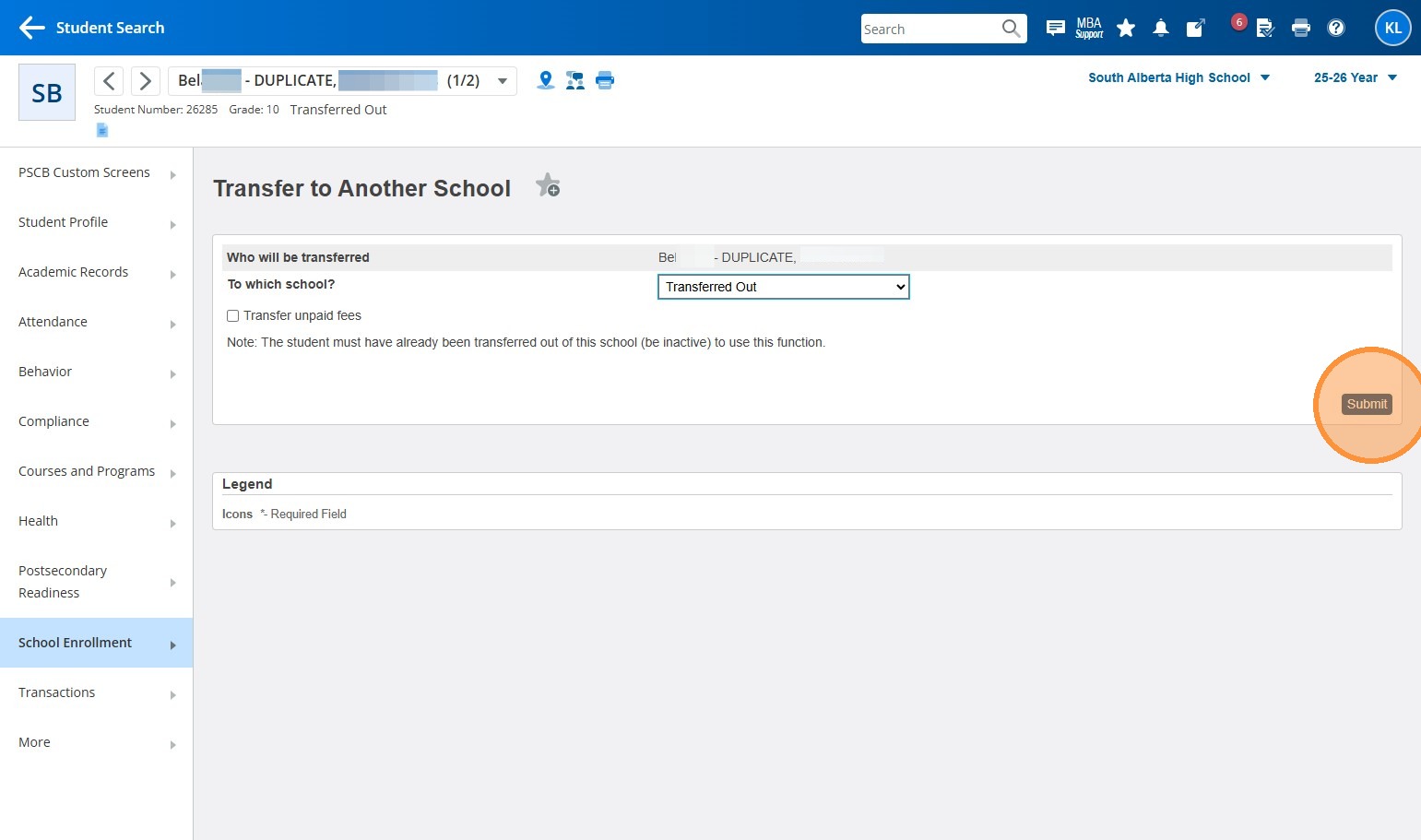Click the note about inactive students
The width and height of the screenshot is (1421, 840).
[526, 342]
